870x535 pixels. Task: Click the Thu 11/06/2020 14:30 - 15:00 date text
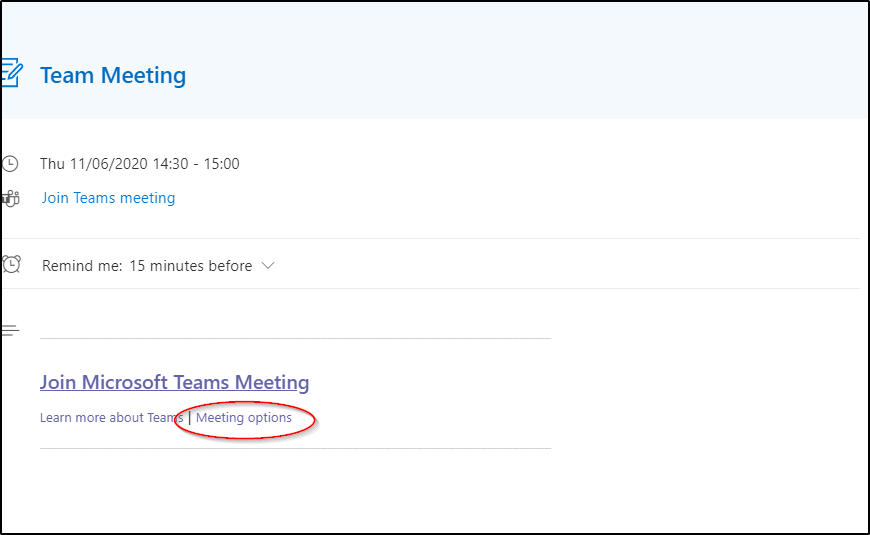140,164
